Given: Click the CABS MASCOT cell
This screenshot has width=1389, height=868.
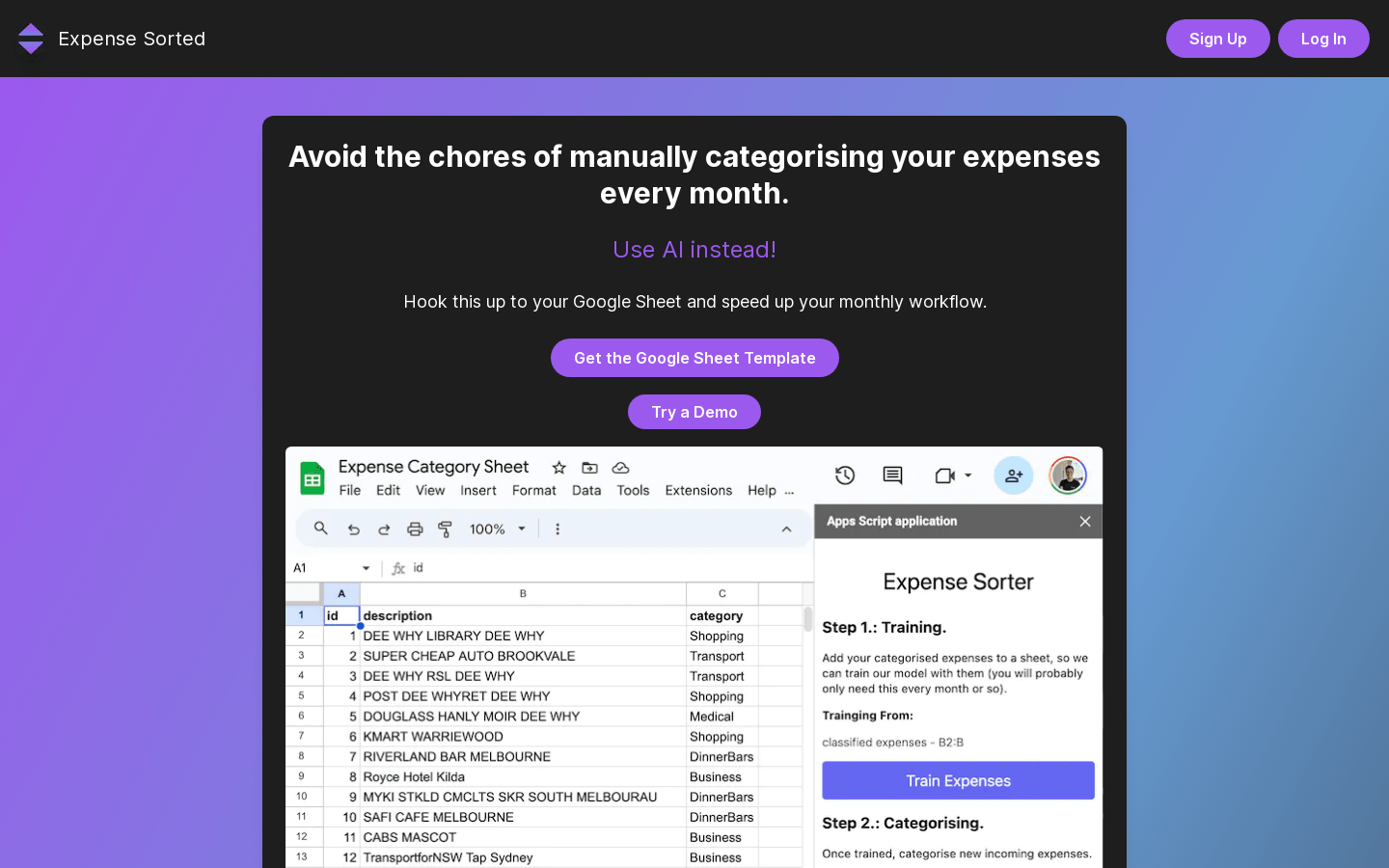Looking at the screenshot, I should tap(523, 837).
